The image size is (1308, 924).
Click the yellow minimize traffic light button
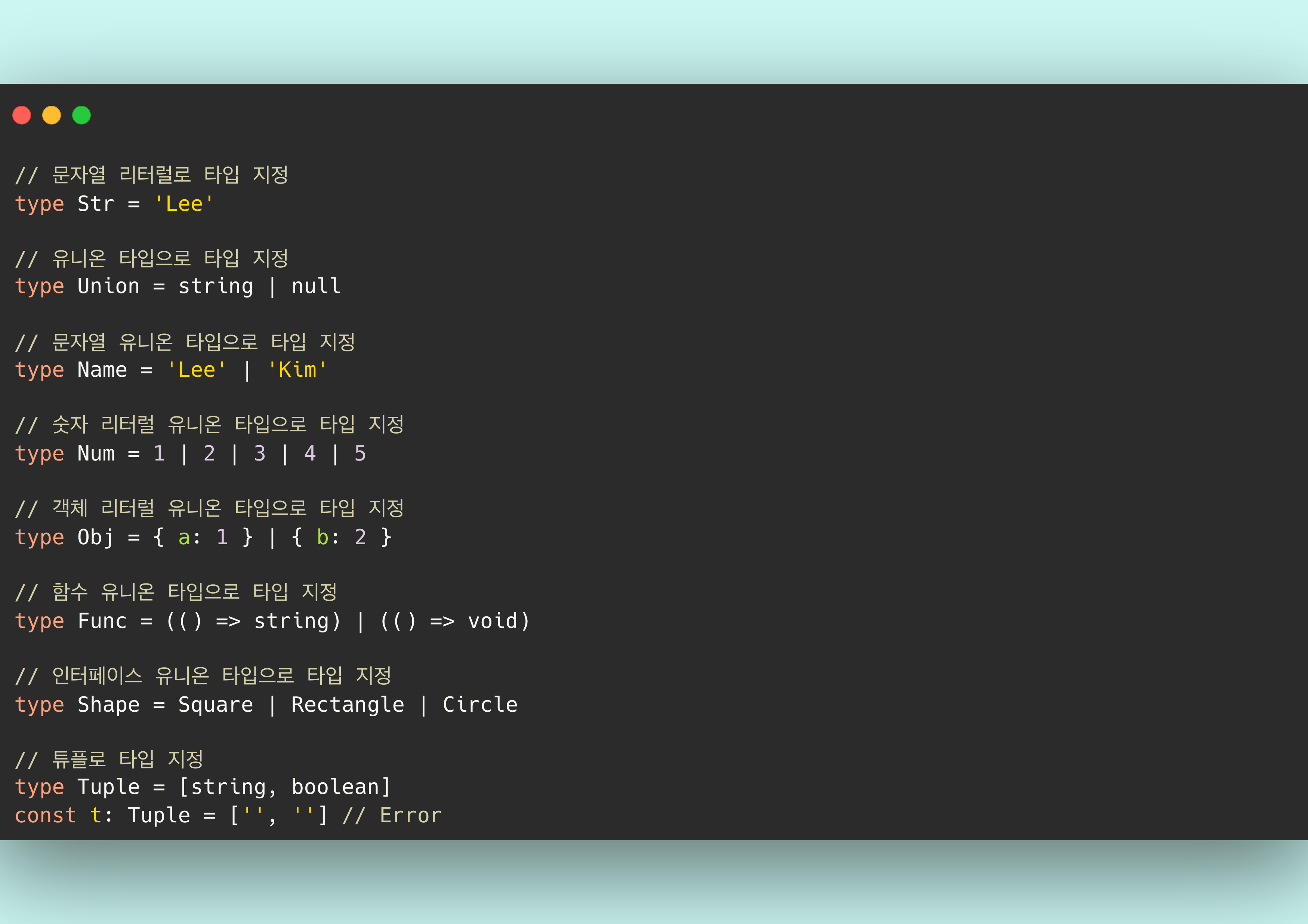point(52,115)
